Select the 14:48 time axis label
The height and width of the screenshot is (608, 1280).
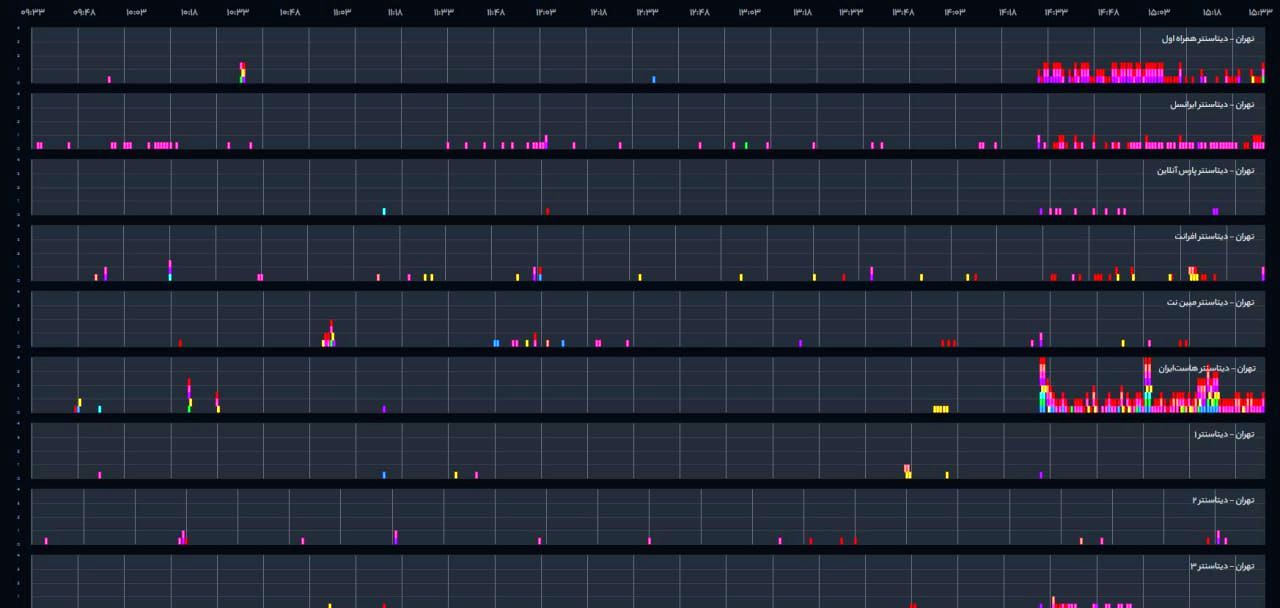point(1107,12)
